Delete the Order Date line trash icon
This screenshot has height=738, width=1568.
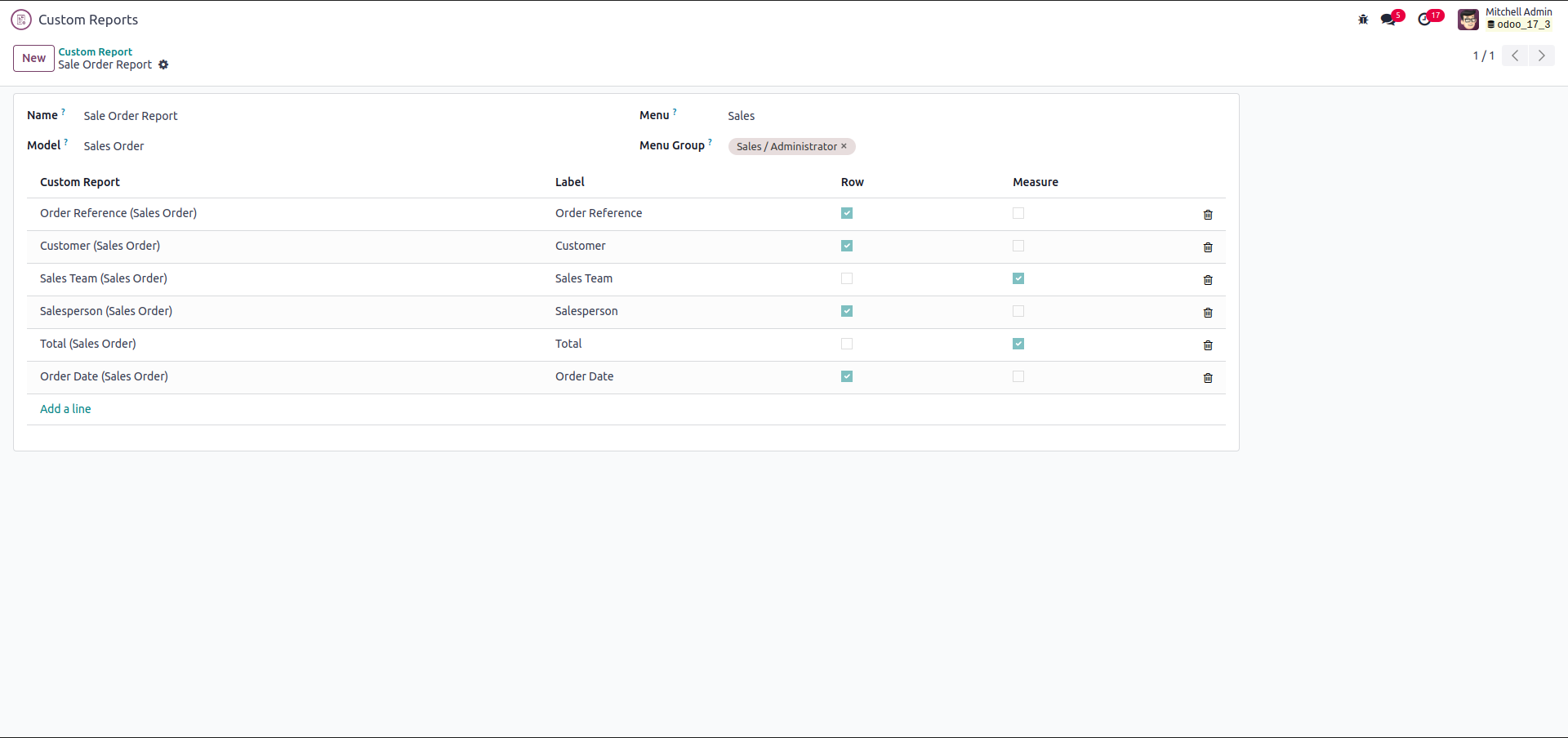[x=1208, y=378]
